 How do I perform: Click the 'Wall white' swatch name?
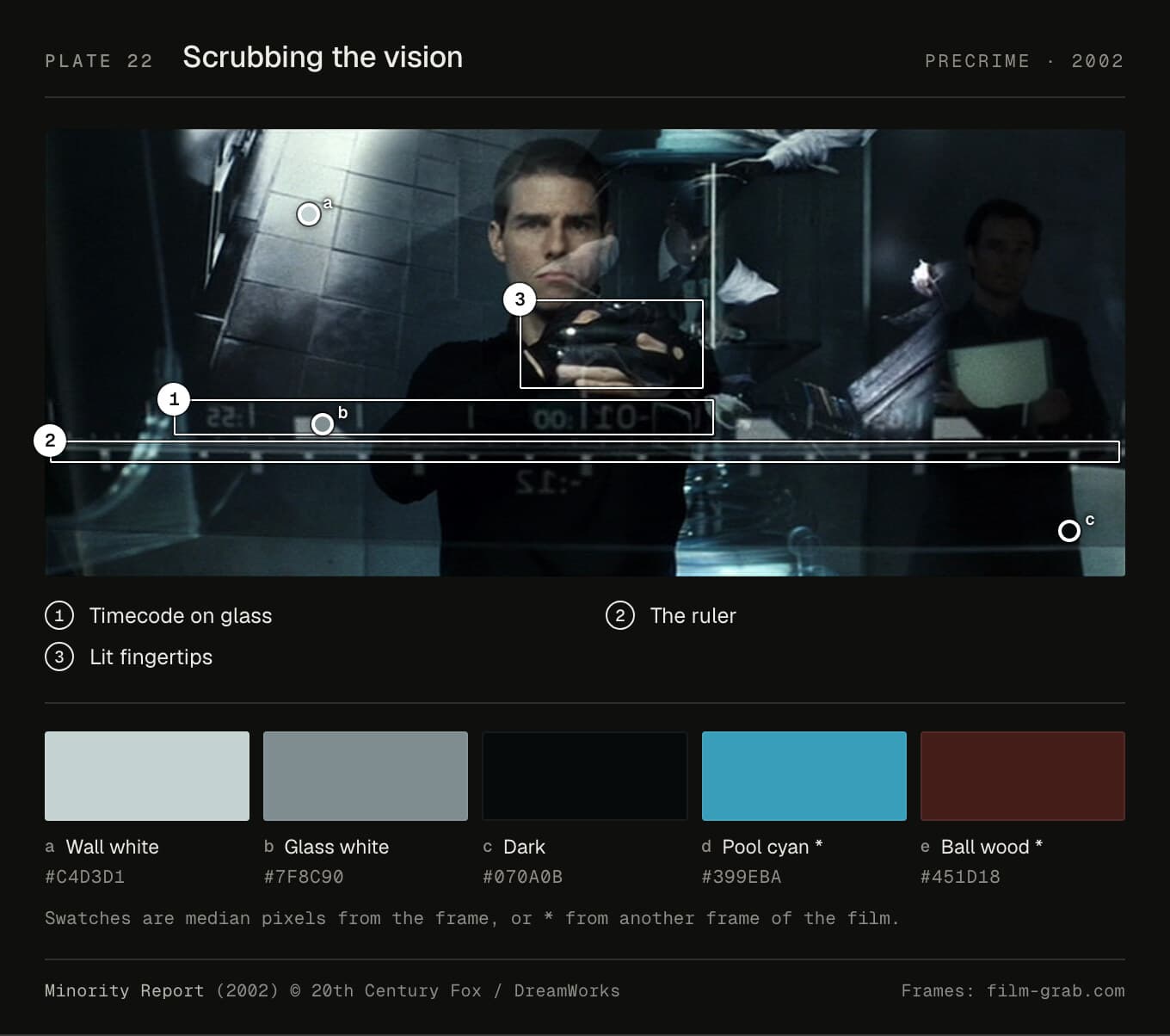(x=113, y=847)
